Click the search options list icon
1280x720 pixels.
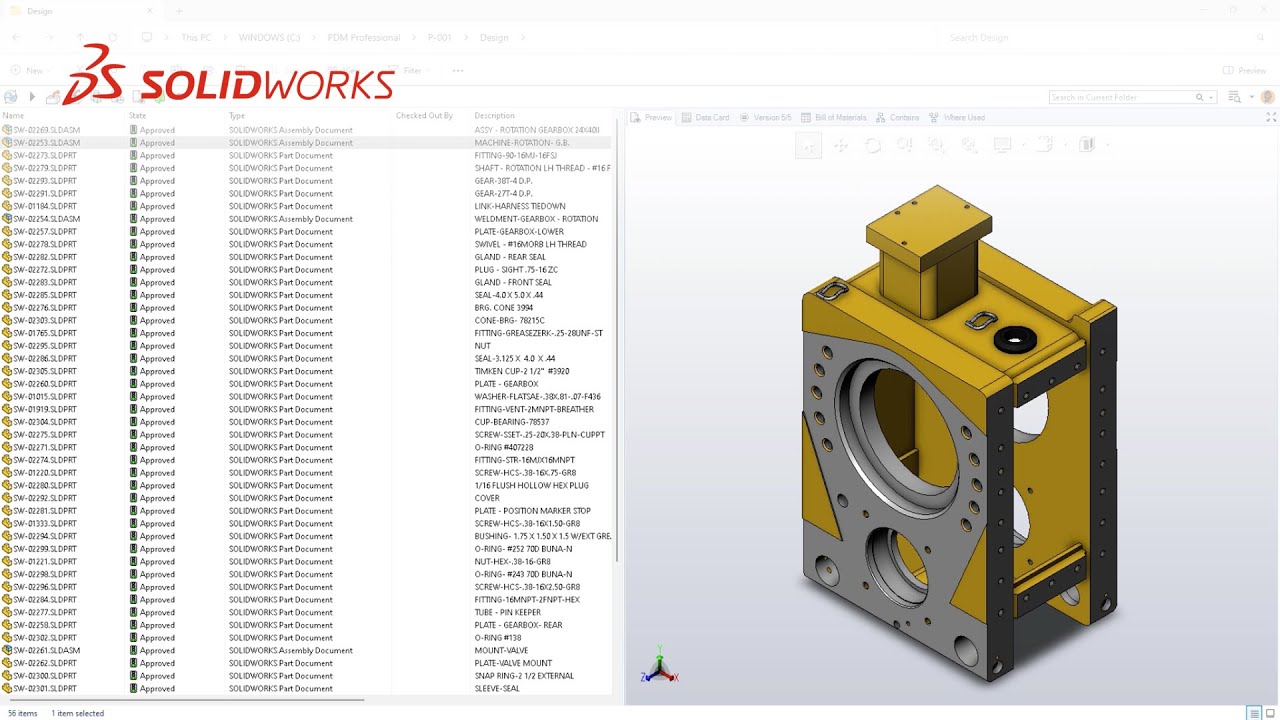click(x=1234, y=97)
